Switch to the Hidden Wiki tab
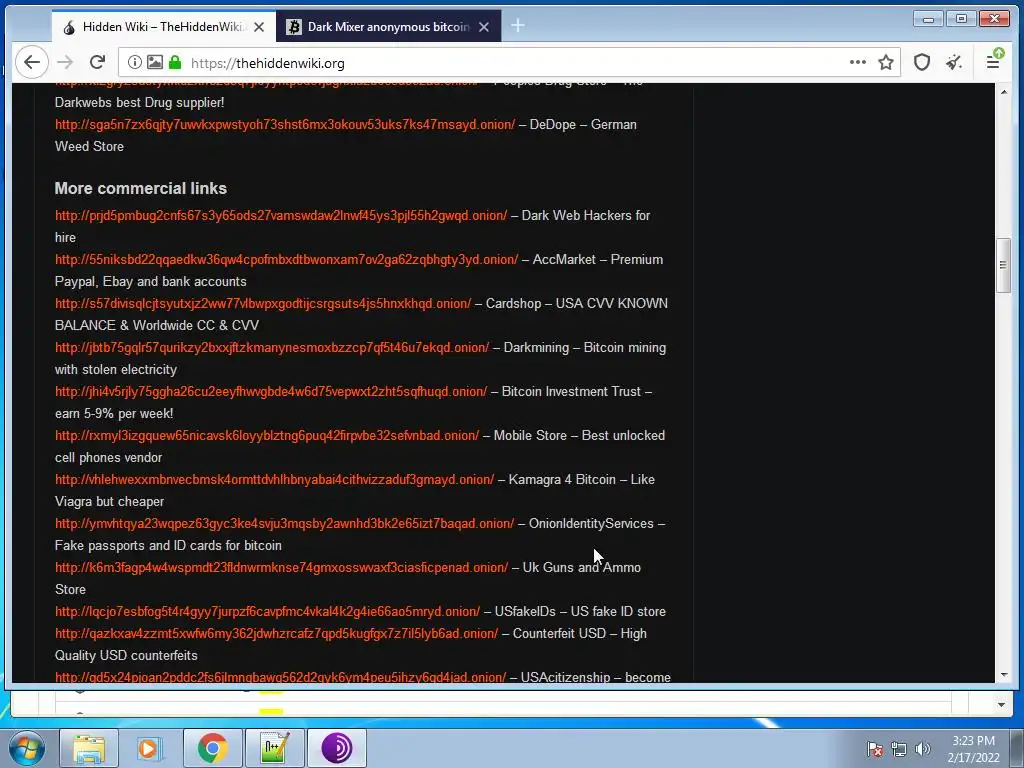This screenshot has width=1024, height=768. 163,27
